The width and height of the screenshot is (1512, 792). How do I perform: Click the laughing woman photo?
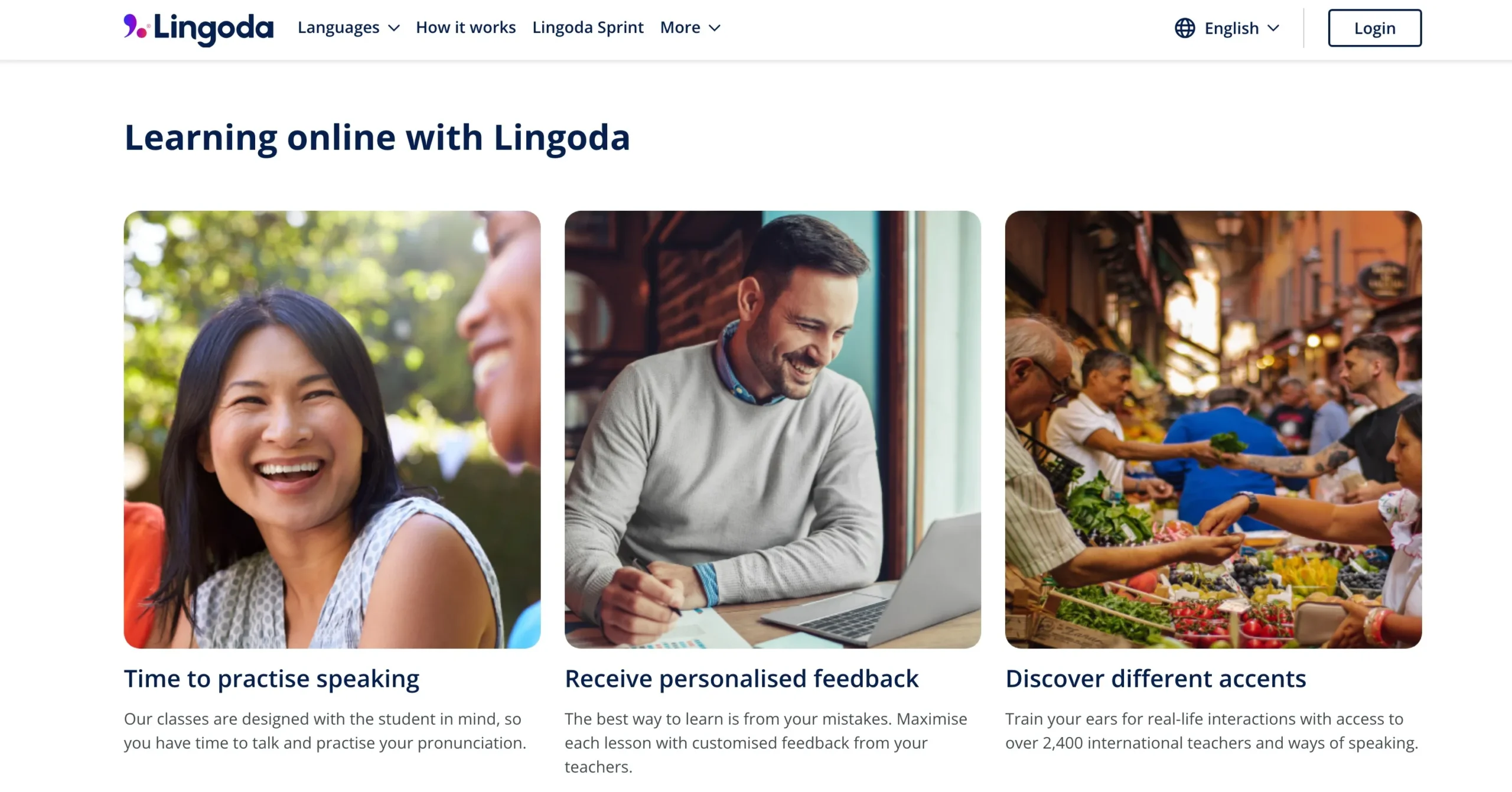[x=332, y=429]
